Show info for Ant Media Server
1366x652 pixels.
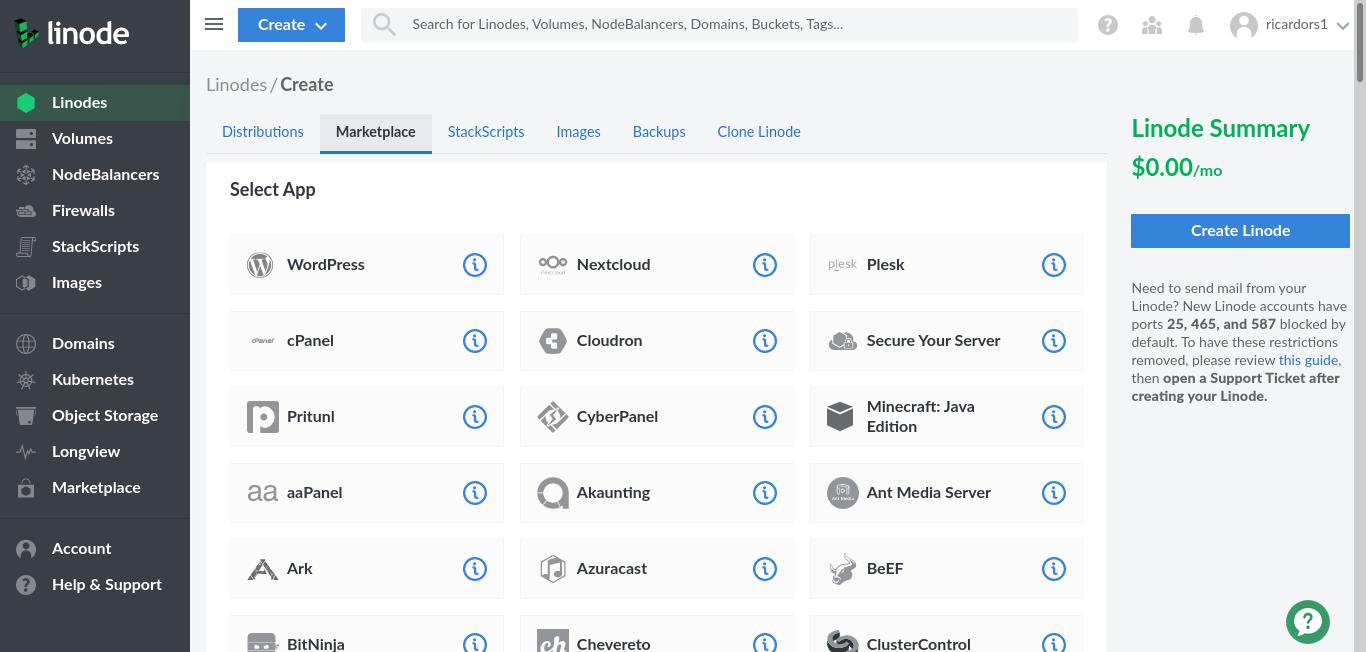point(1054,493)
